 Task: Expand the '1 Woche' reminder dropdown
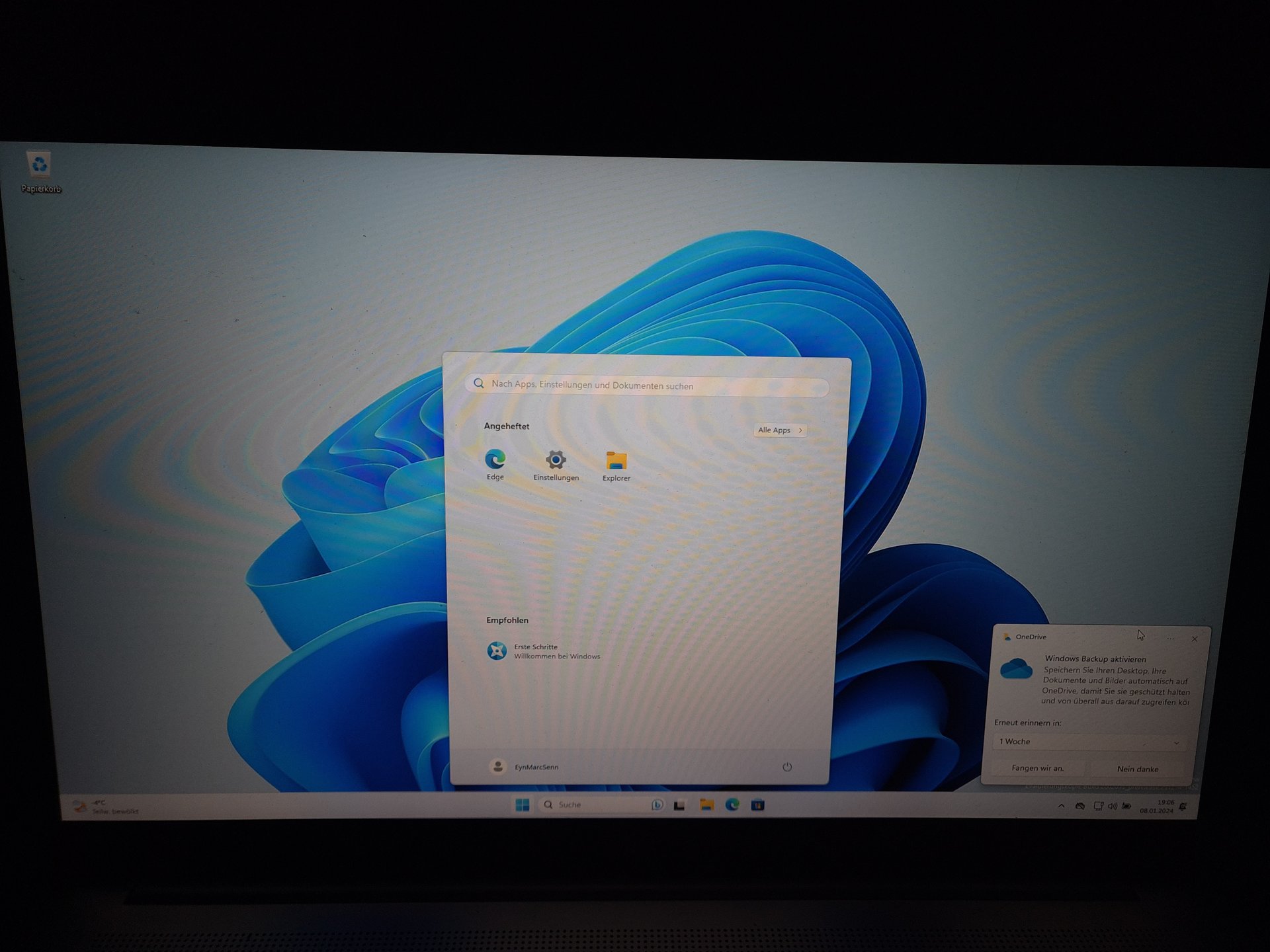[1089, 742]
